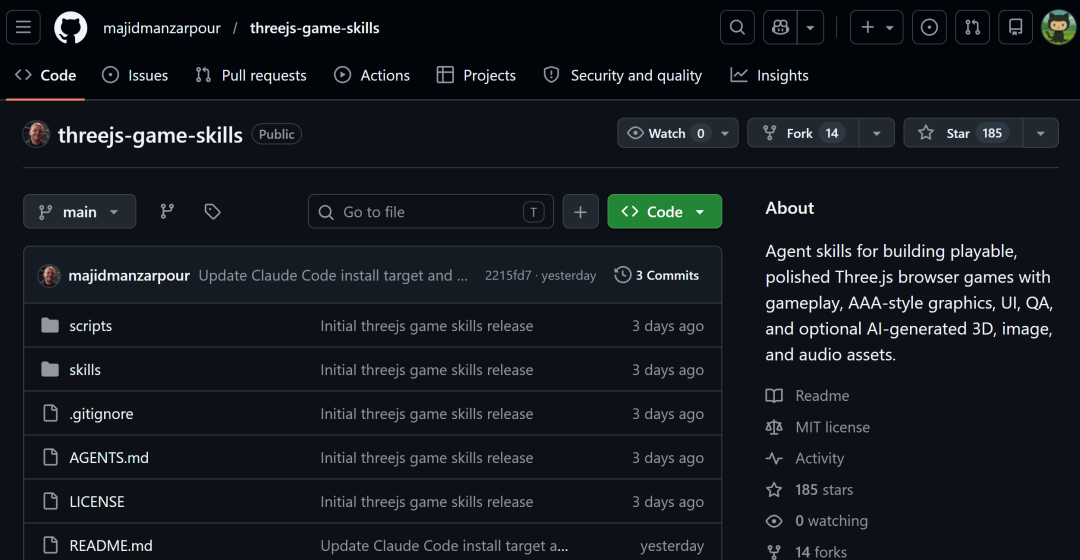
Task: Go to GitHub homepage via Octocat logo
Action: [x=70, y=28]
